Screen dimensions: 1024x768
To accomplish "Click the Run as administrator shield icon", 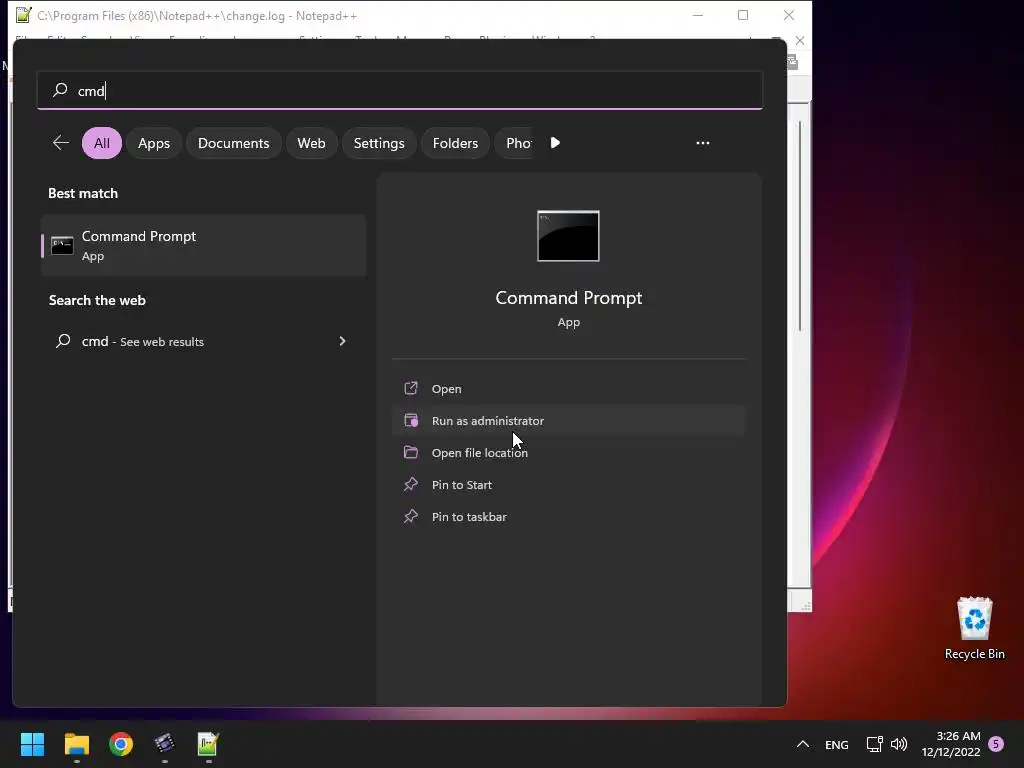I will click(411, 420).
